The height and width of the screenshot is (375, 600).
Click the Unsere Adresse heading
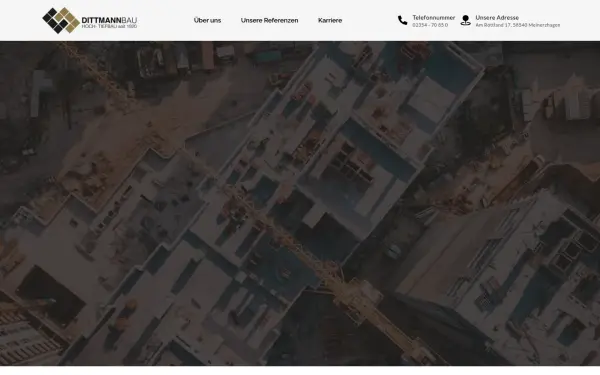pos(497,18)
